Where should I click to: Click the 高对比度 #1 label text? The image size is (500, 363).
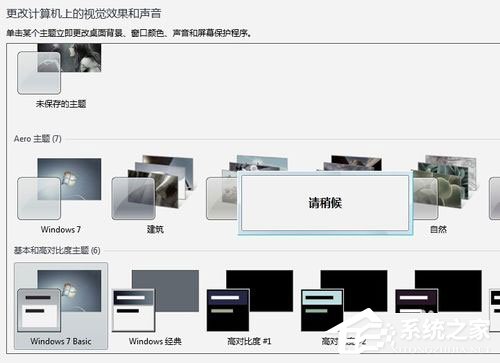point(249,341)
